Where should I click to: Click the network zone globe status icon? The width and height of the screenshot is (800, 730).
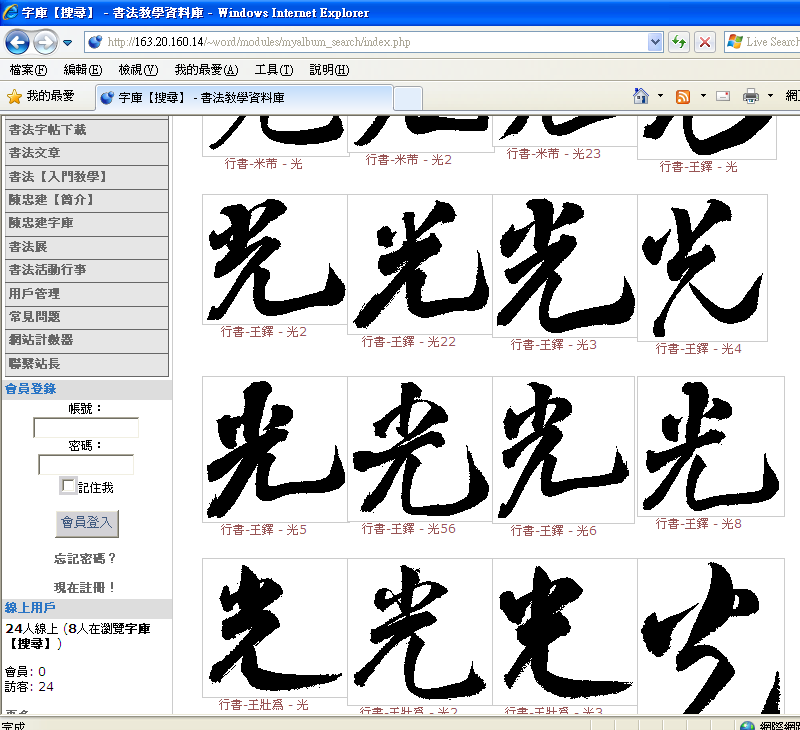pyautogui.click(x=747, y=725)
